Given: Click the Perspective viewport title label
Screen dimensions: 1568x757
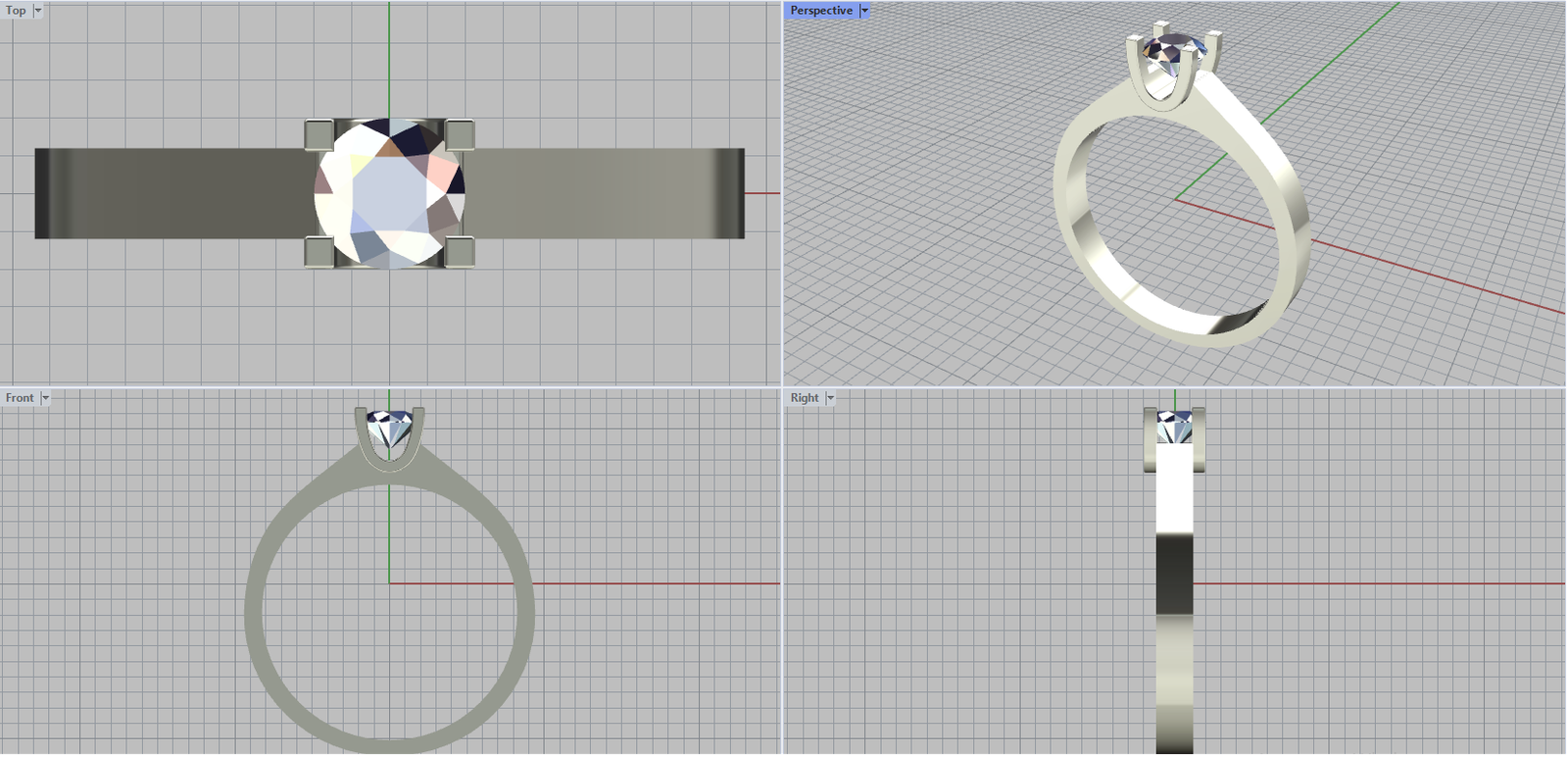Looking at the screenshot, I should [x=820, y=11].
